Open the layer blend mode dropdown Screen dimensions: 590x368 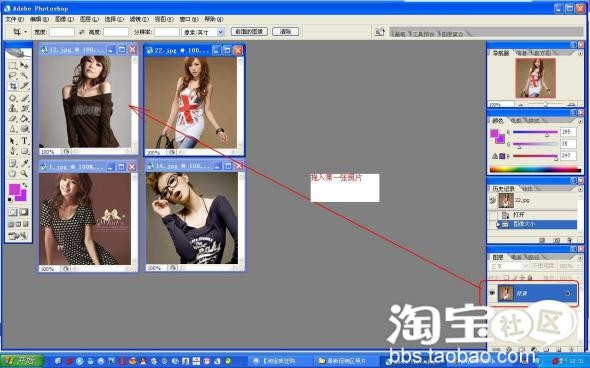510,266
